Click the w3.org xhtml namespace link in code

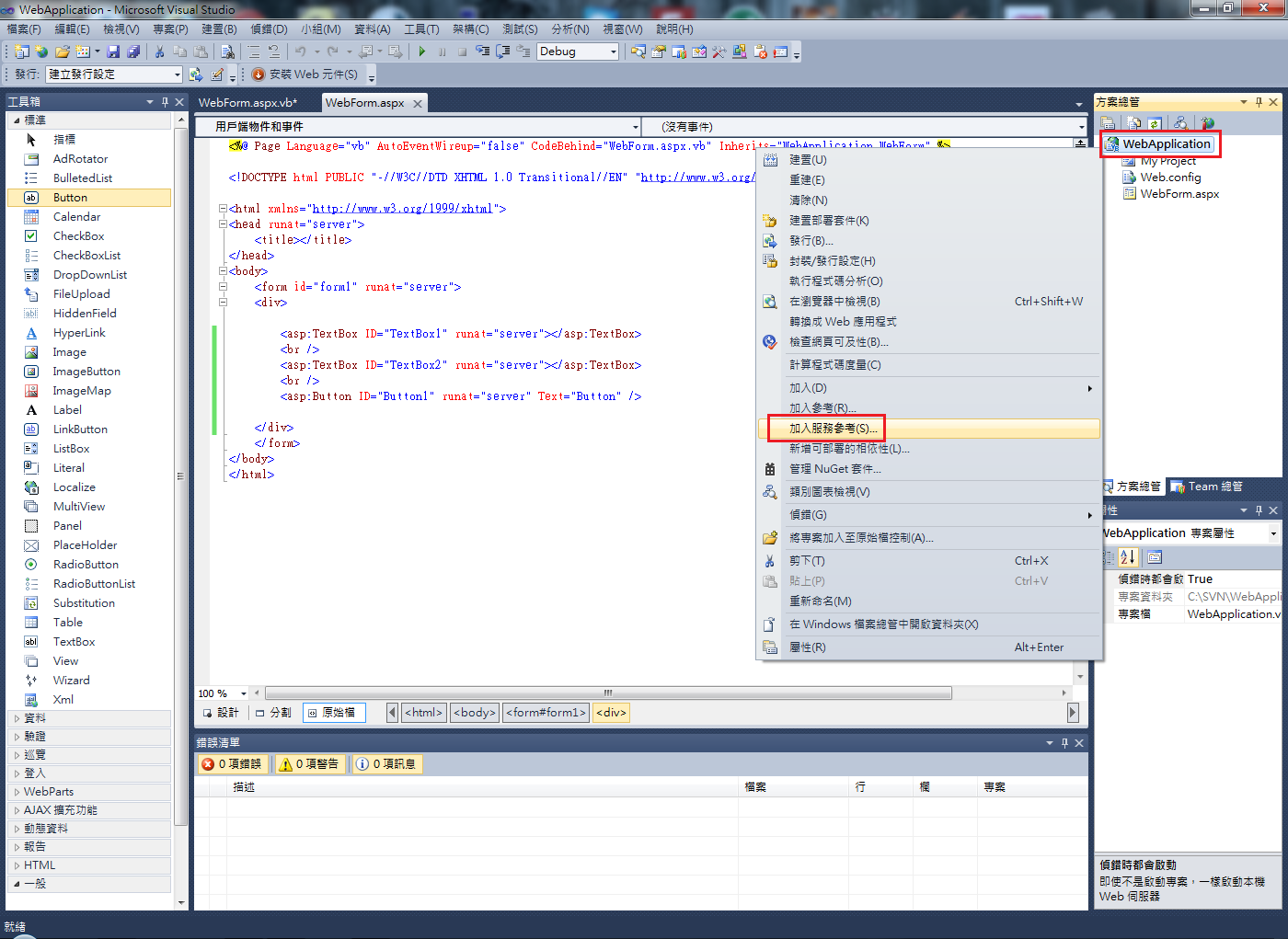pyautogui.click(x=402, y=209)
